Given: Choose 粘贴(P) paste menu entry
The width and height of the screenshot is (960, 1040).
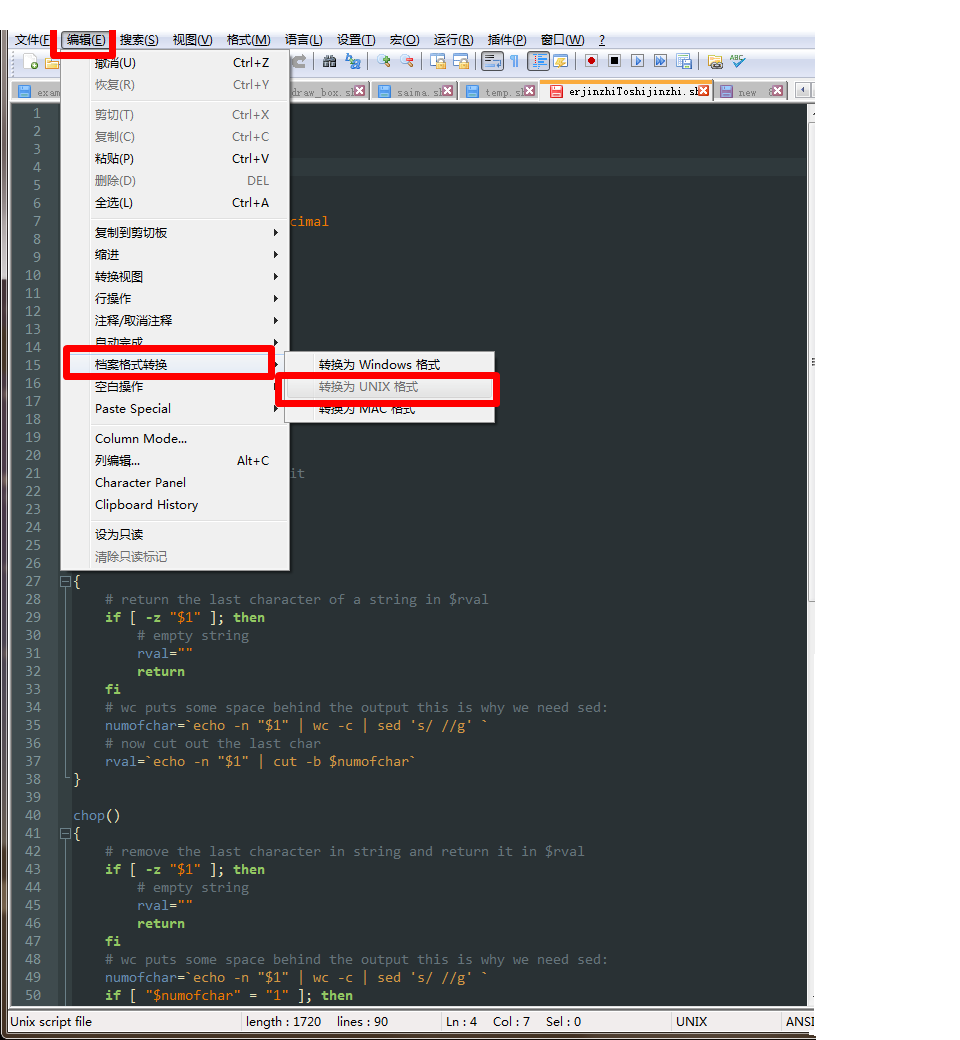Looking at the screenshot, I should (x=175, y=159).
